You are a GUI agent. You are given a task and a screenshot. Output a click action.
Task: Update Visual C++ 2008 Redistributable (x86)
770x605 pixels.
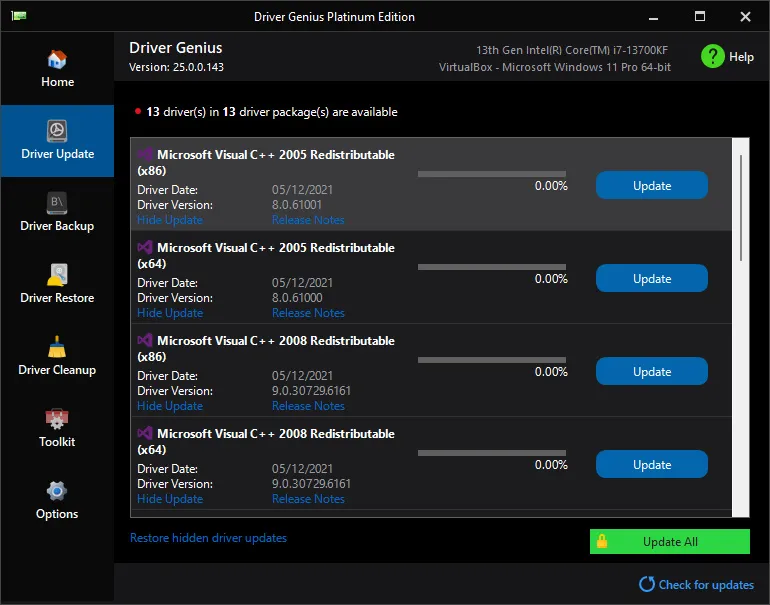[x=652, y=371]
